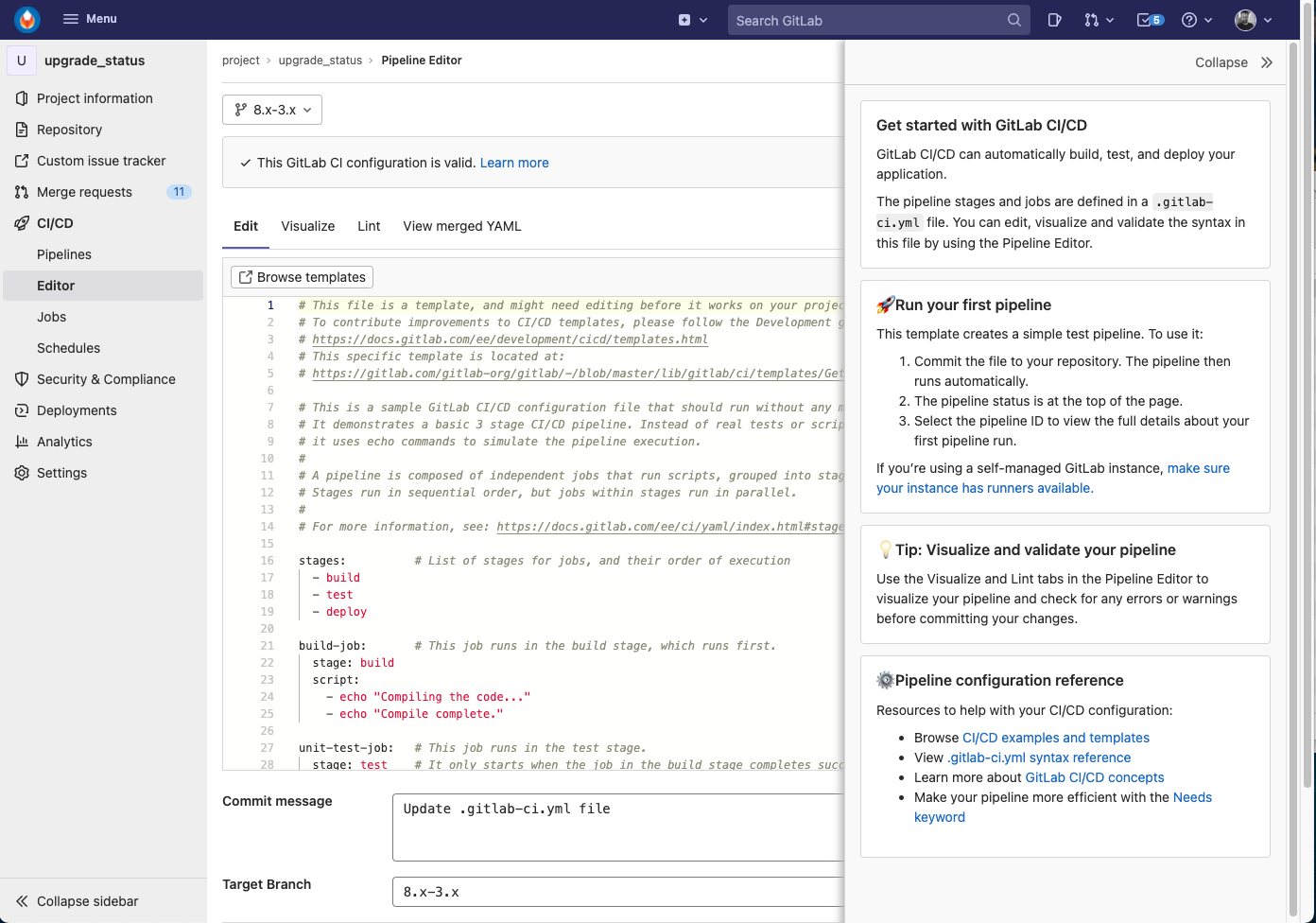Open the user avatar menu

[1254, 20]
